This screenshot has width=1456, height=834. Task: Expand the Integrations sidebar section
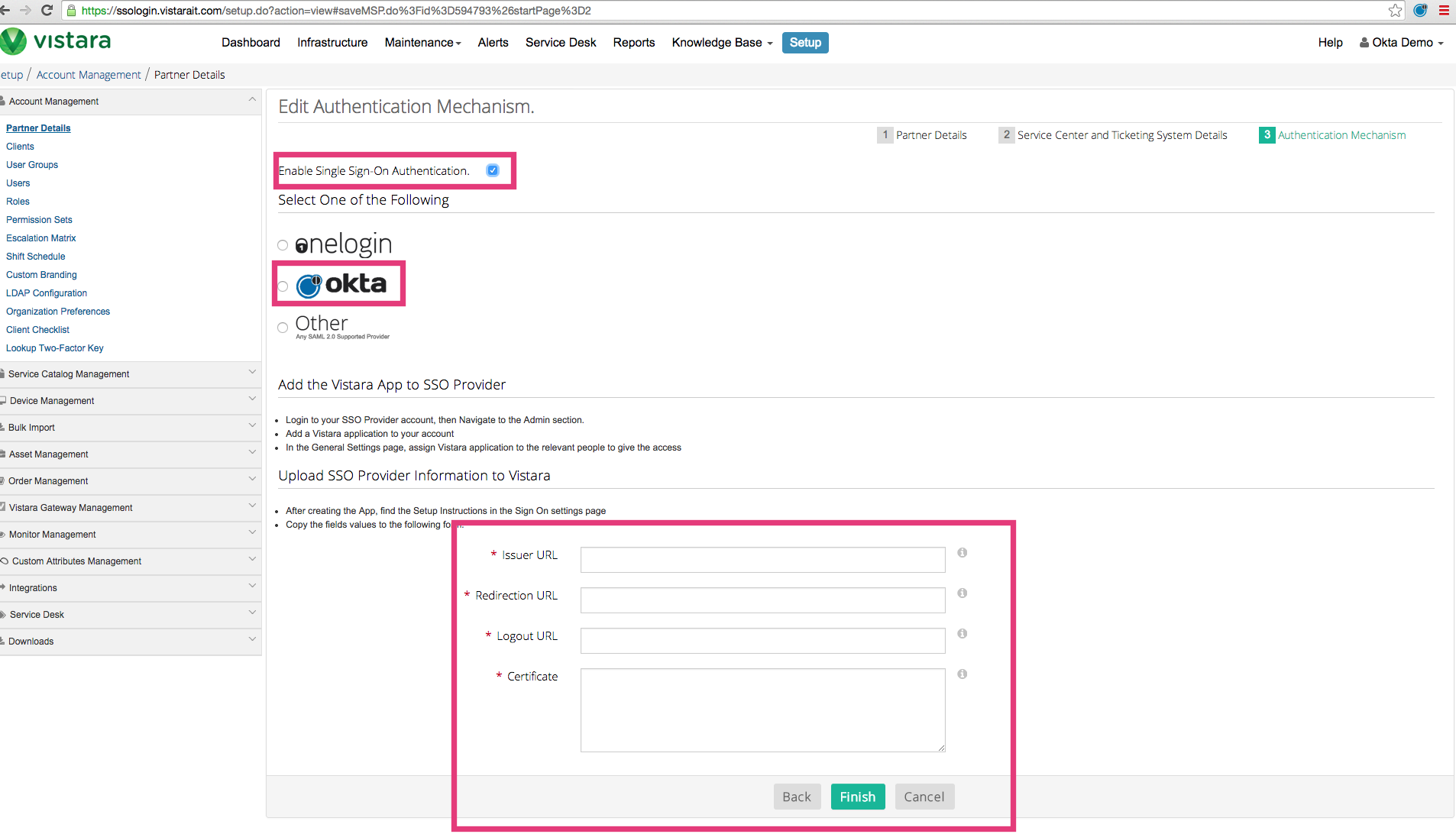tap(130, 588)
